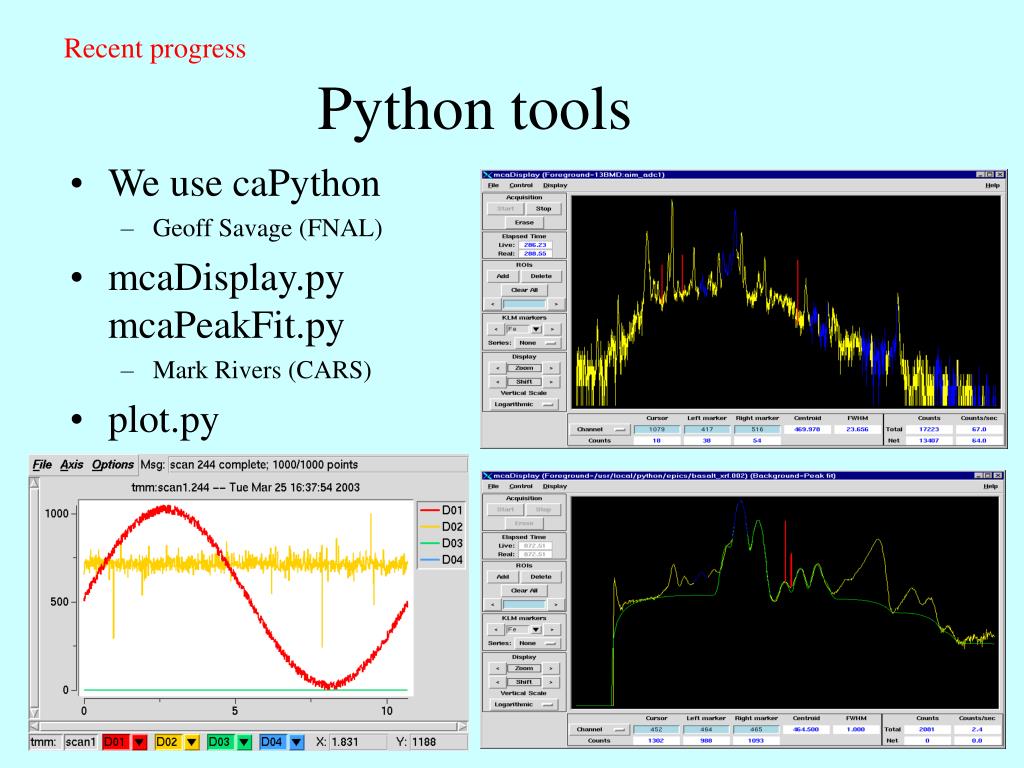Image resolution: width=1024 pixels, height=768 pixels.
Task: Step to next ROI in 13BMD mcaDisplay
Action: [x=556, y=304]
